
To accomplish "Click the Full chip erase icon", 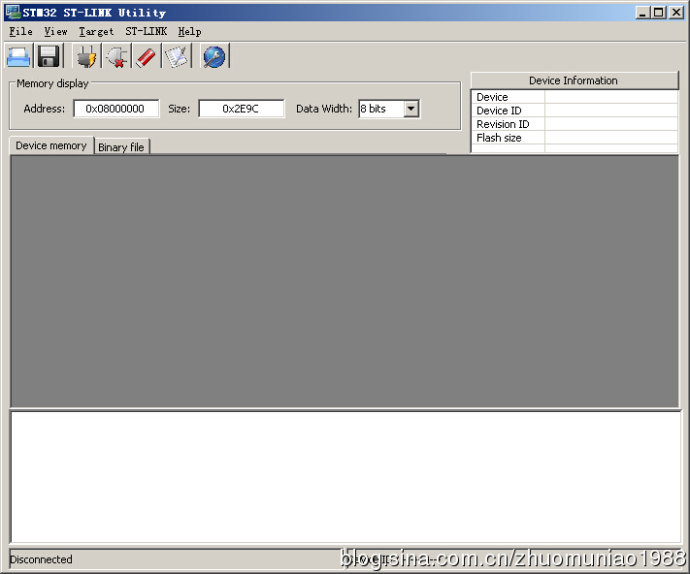I will [x=146, y=57].
